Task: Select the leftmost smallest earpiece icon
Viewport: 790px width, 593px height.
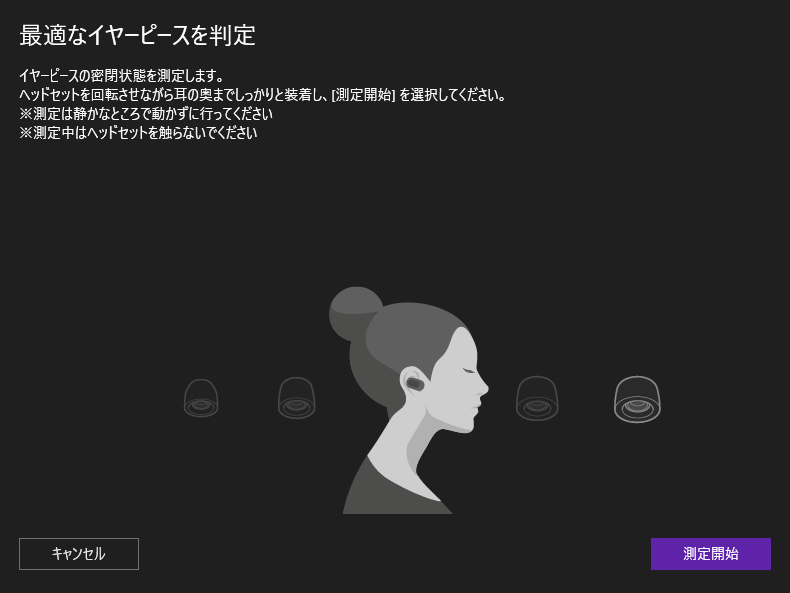Action: [x=201, y=398]
